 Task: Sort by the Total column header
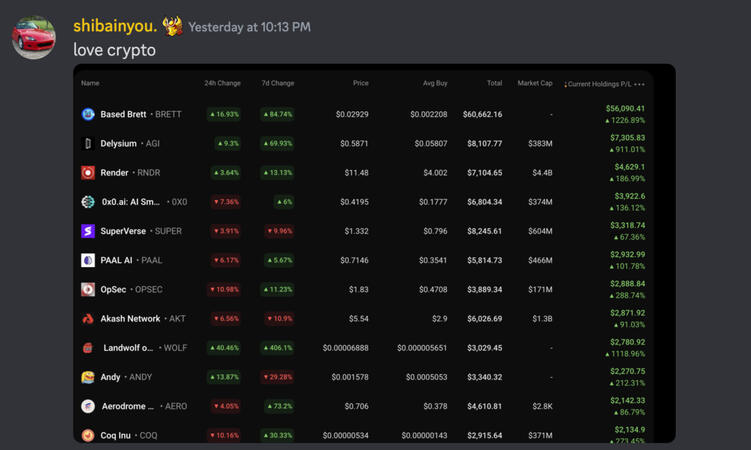click(494, 83)
